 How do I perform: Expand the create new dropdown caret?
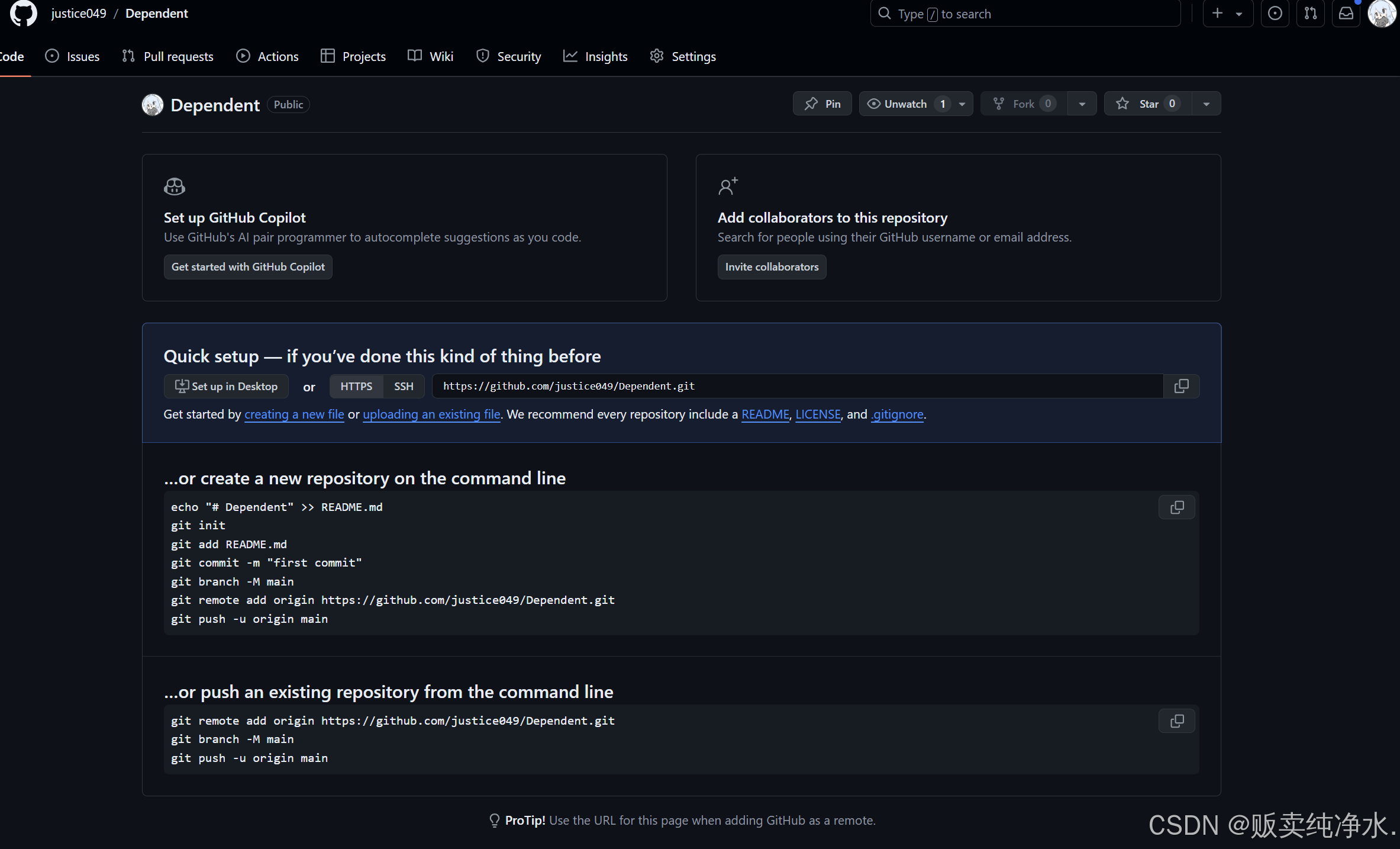(1239, 14)
